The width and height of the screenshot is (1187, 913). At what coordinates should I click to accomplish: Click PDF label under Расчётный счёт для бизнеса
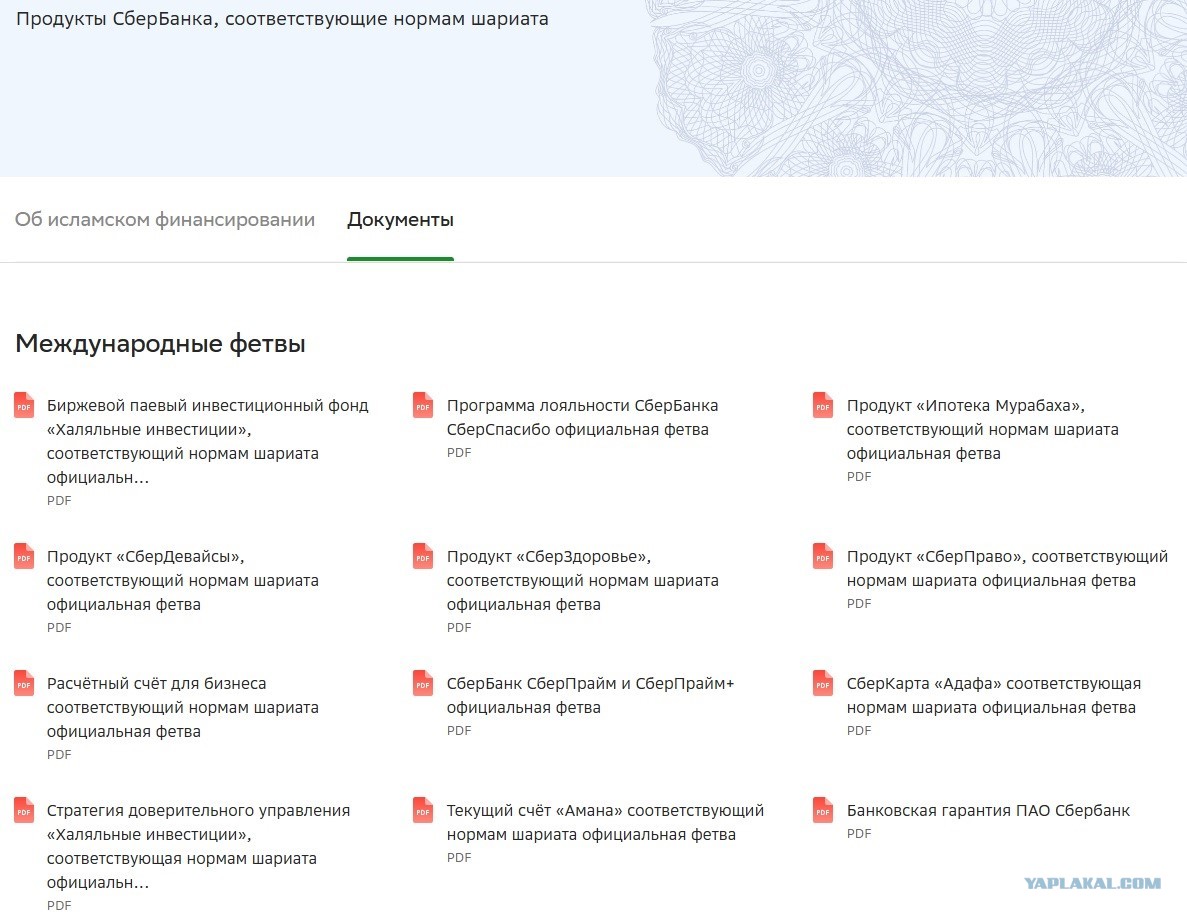coord(59,755)
